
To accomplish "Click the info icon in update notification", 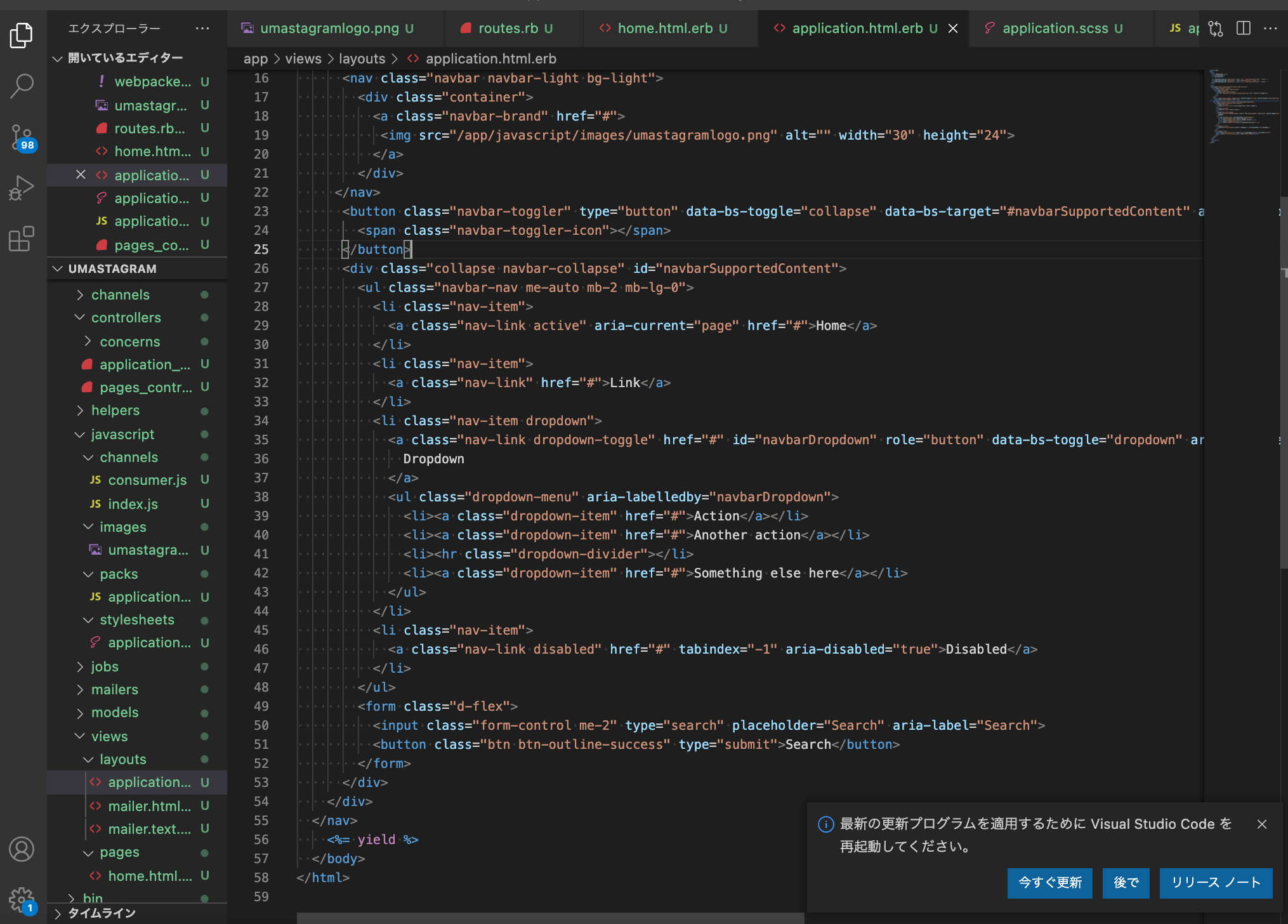I will [826, 824].
